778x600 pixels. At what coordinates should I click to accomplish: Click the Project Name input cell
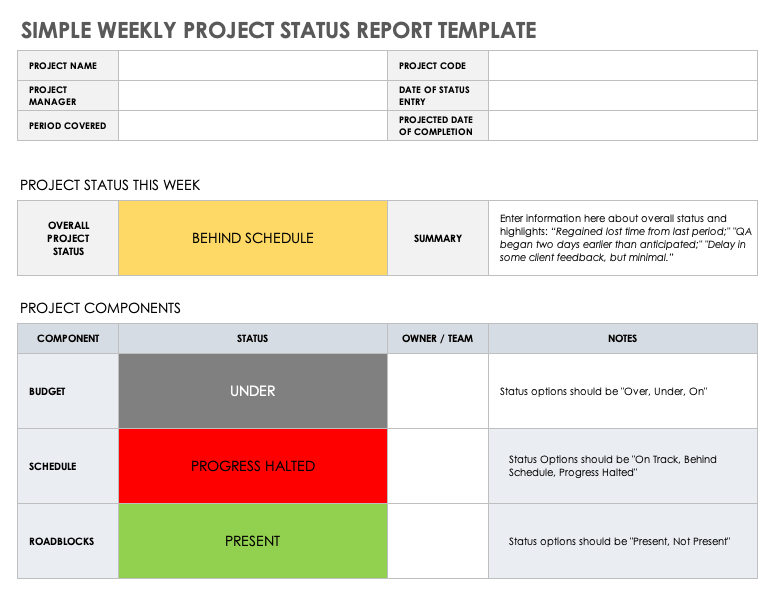[x=252, y=66]
